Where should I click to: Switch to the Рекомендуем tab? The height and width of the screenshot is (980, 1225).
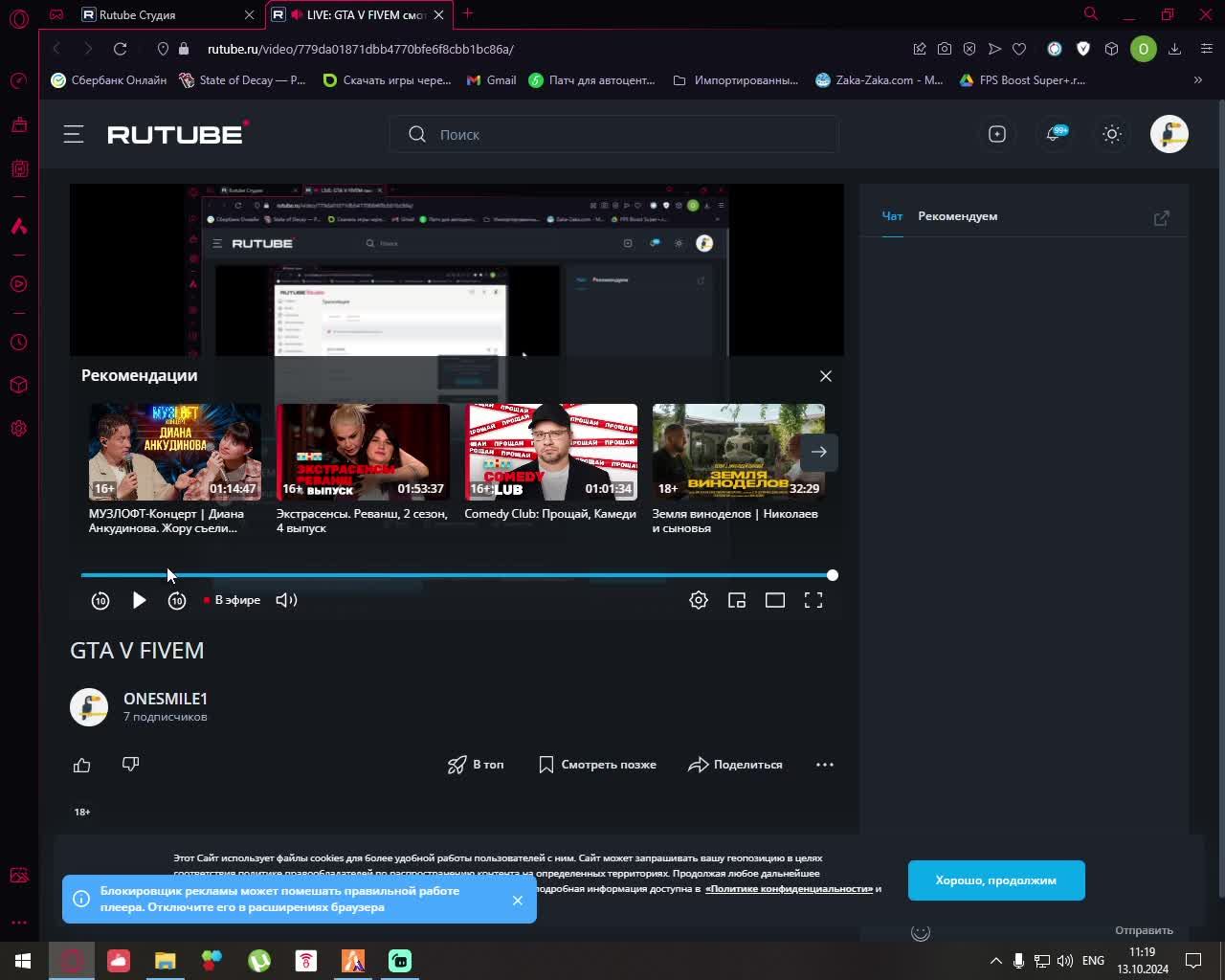[x=957, y=216]
